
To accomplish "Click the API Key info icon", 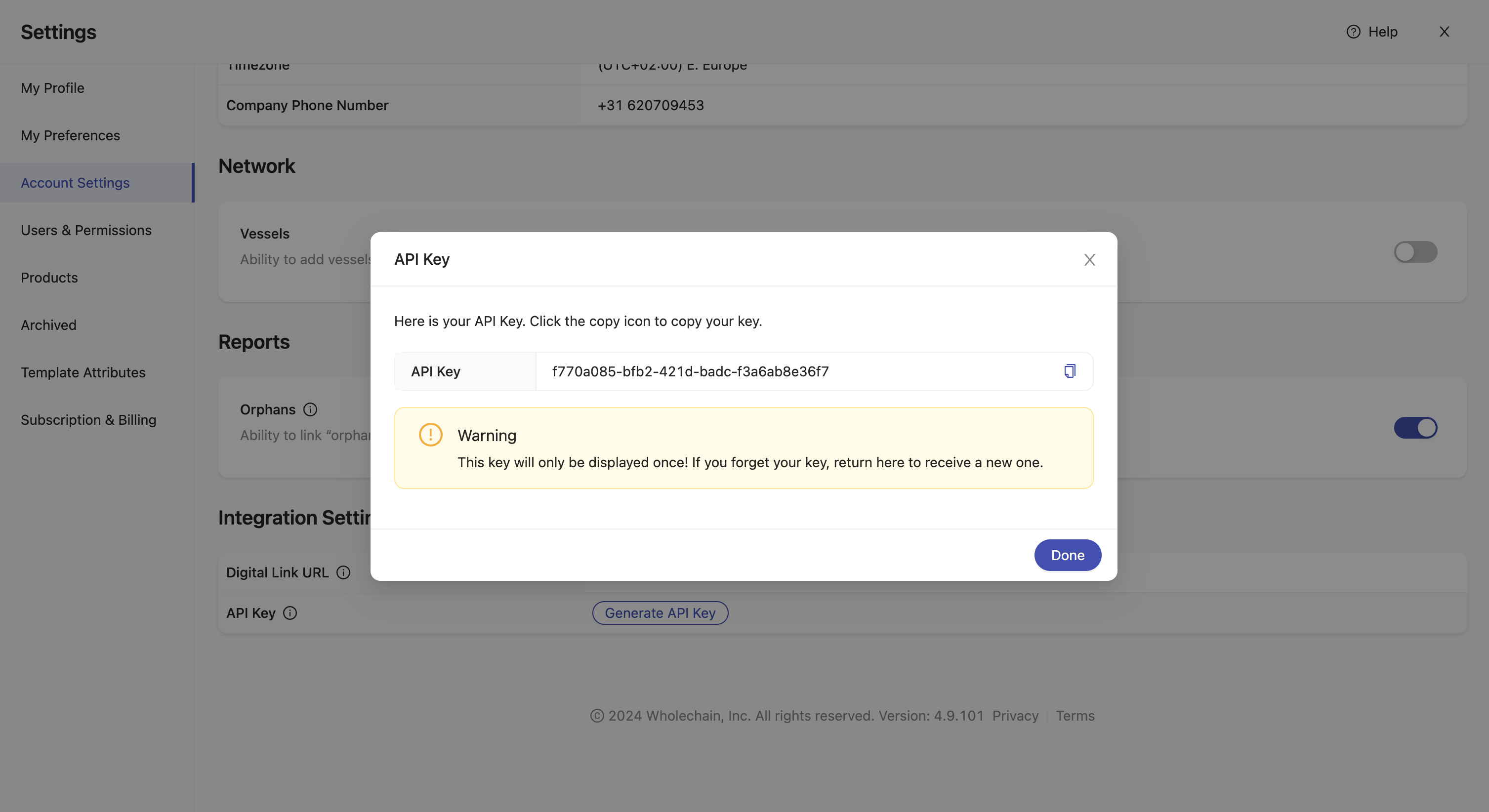I will 290,613.
